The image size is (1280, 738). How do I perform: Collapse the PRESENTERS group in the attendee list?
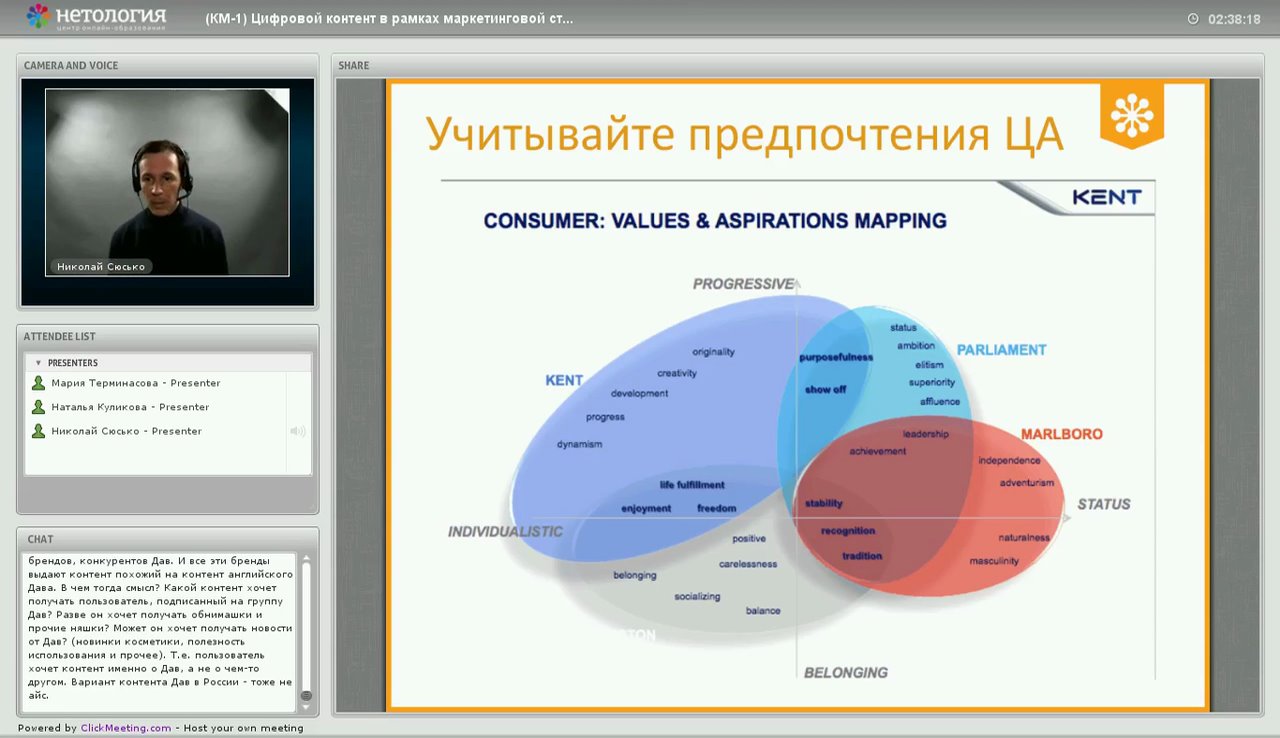coord(37,362)
